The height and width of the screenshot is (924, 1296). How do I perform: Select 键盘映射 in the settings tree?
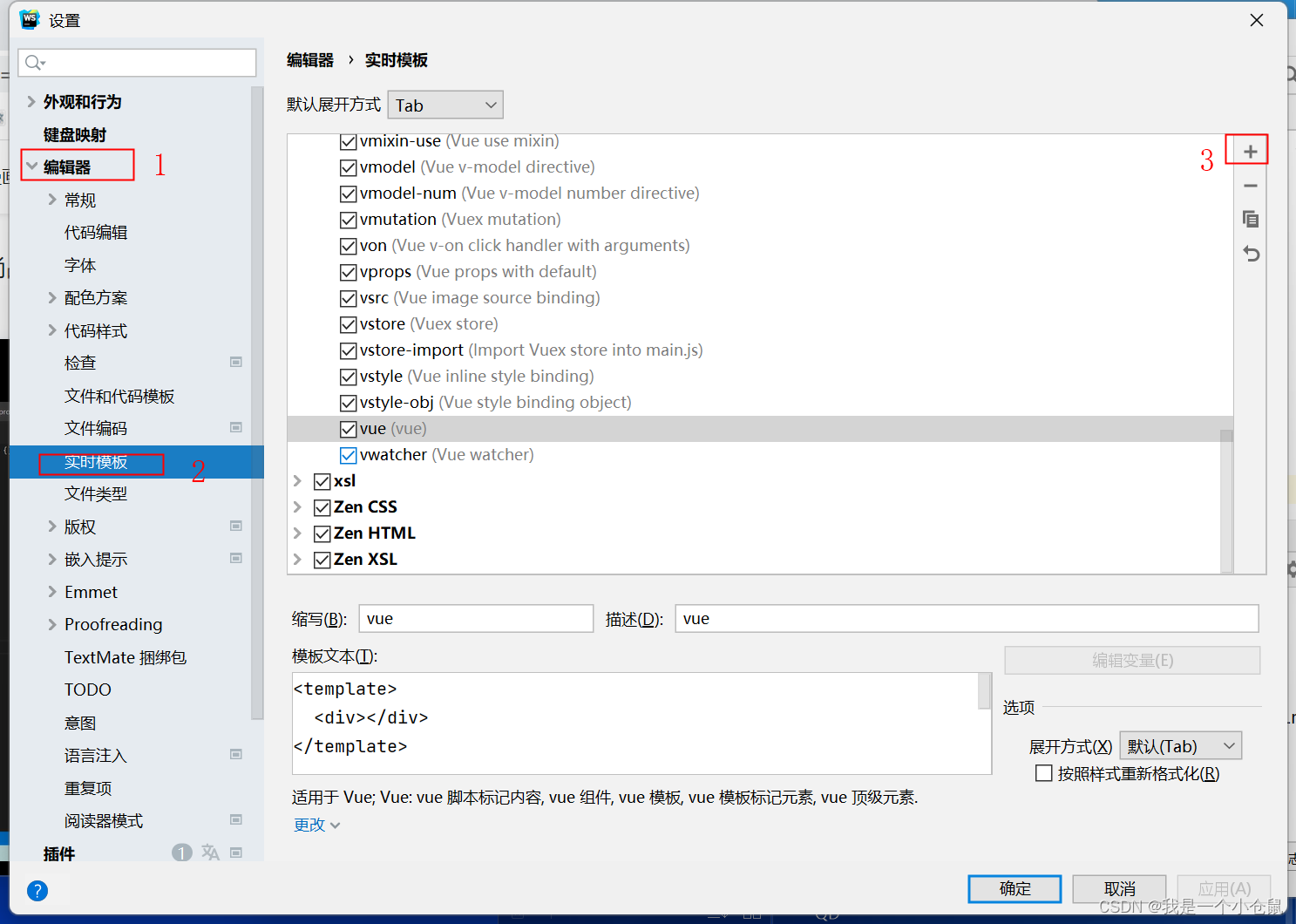point(75,134)
